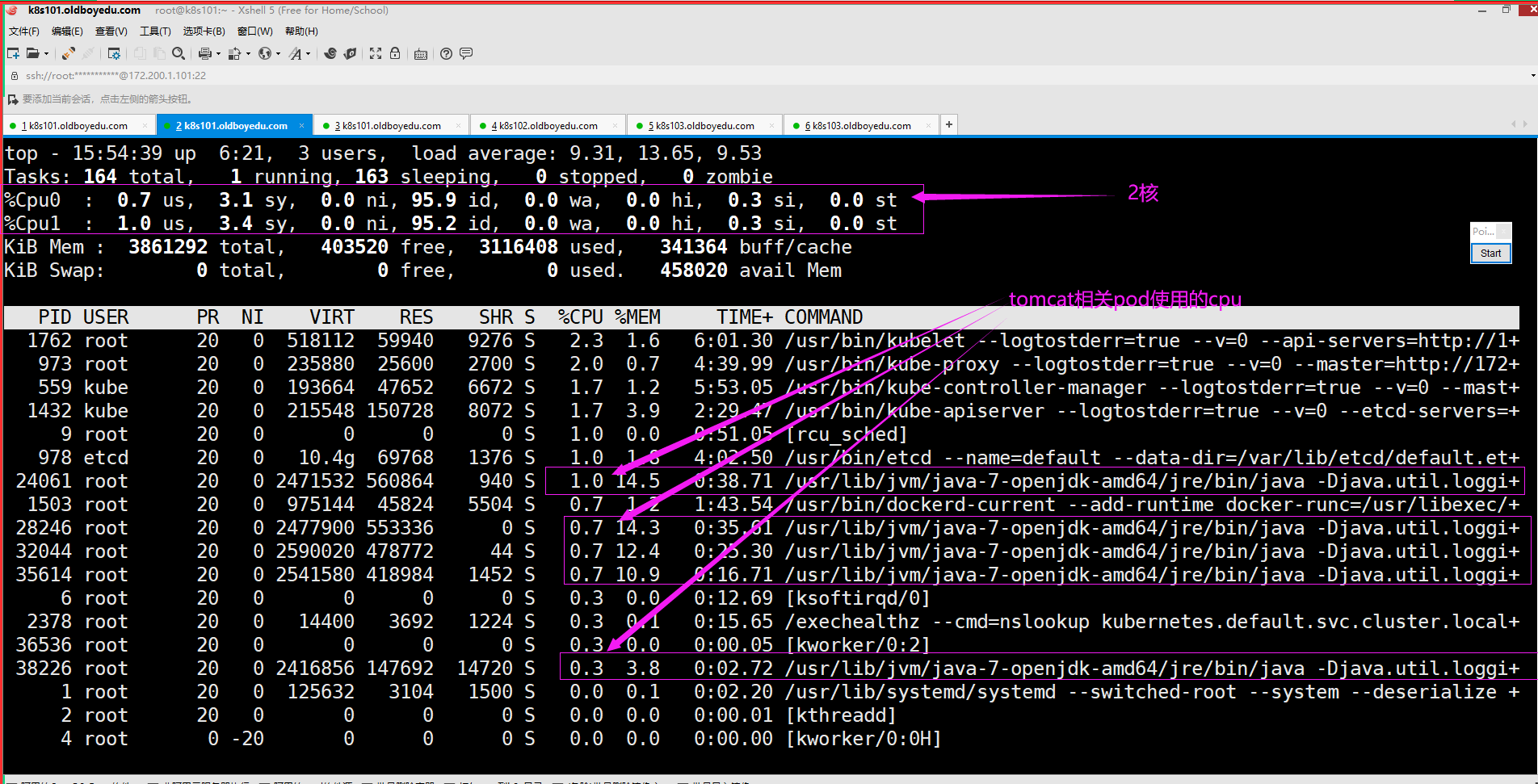Switch to tab 4 k8s102.oldboyedu.com
1538x784 pixels.
[548, 126]
